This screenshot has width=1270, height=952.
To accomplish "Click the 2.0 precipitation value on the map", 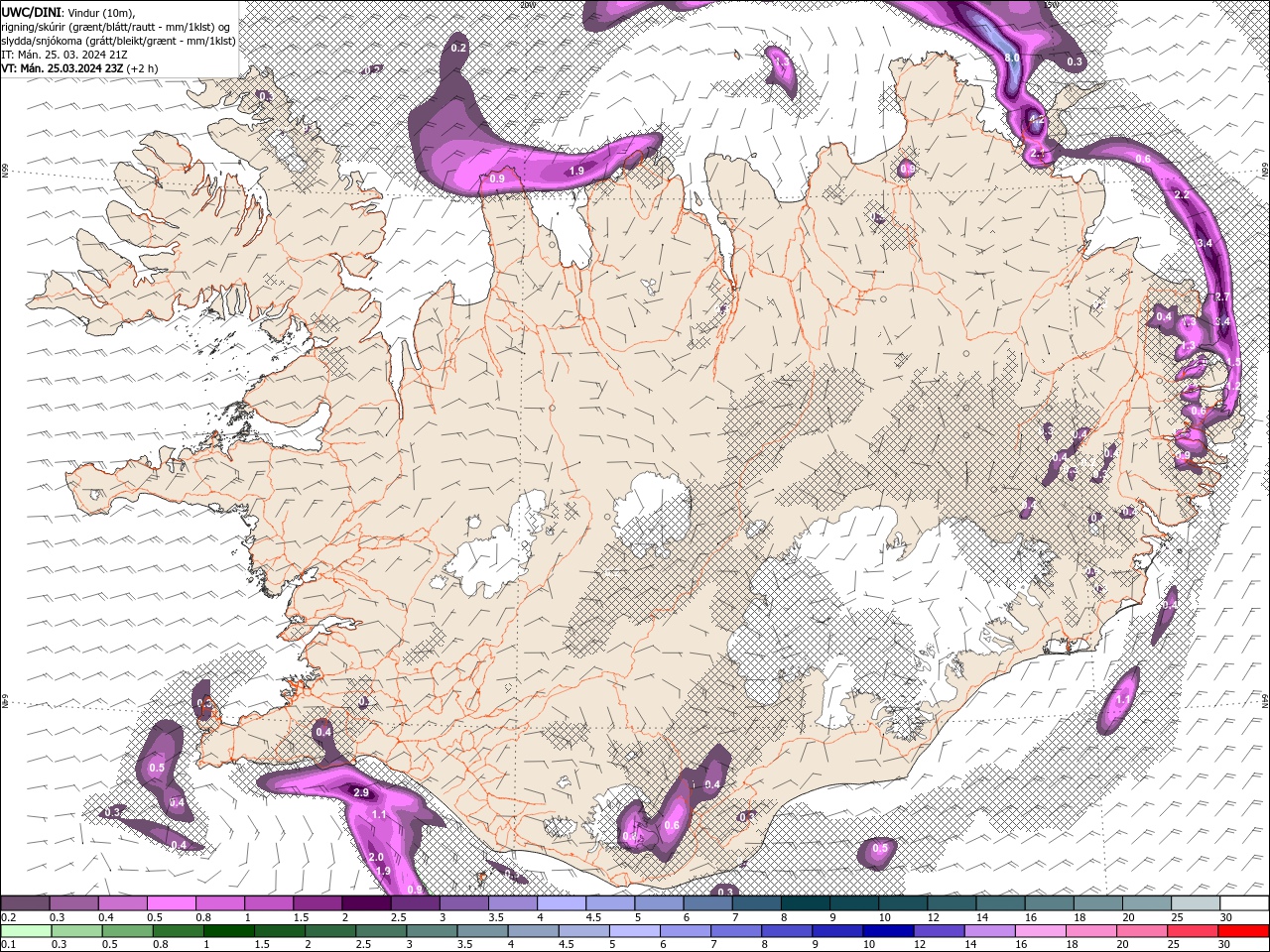I will tap(376, 857).
